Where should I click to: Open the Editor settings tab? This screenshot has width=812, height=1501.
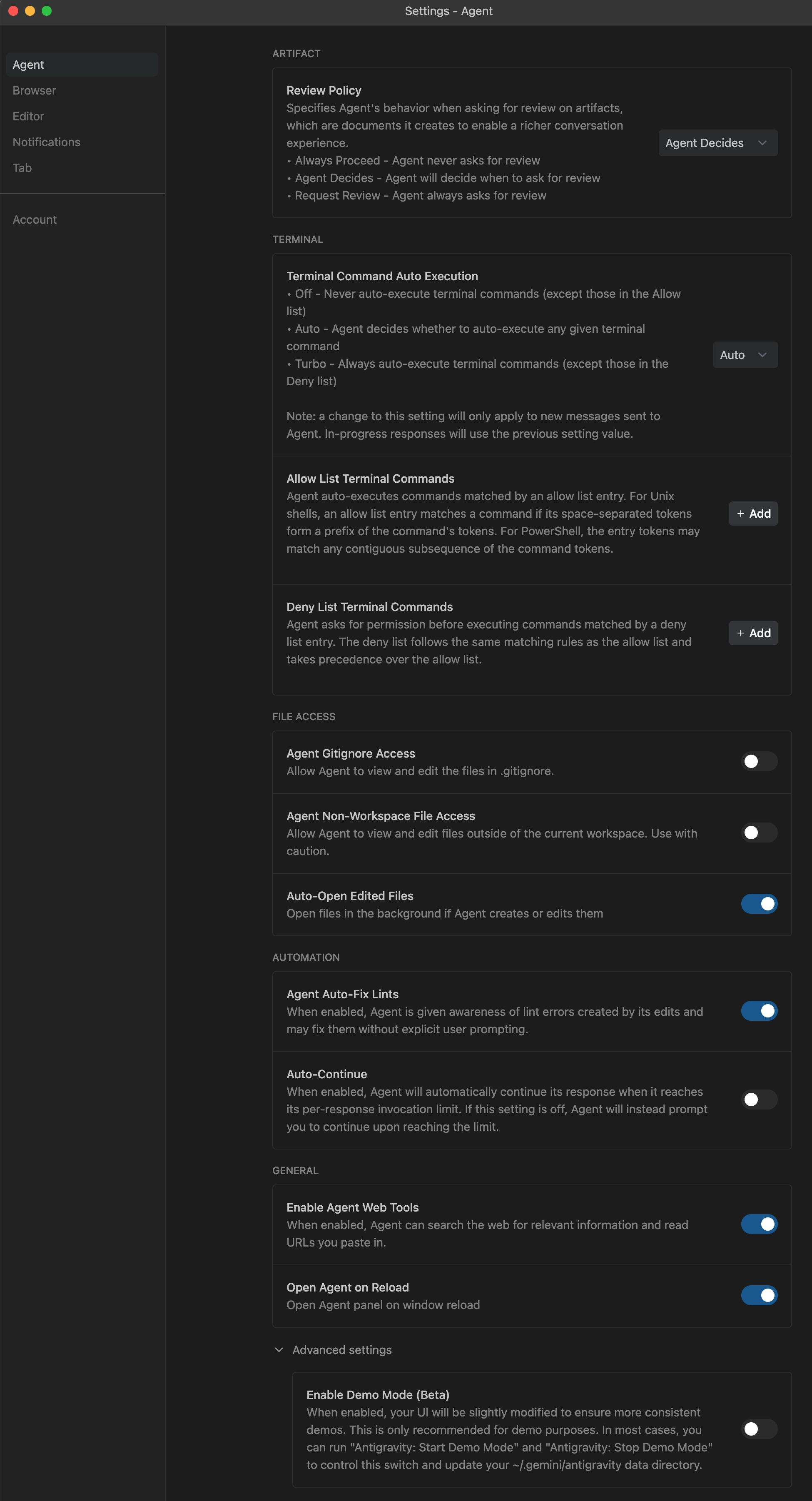pyautogui.click(x=29, y=117)
